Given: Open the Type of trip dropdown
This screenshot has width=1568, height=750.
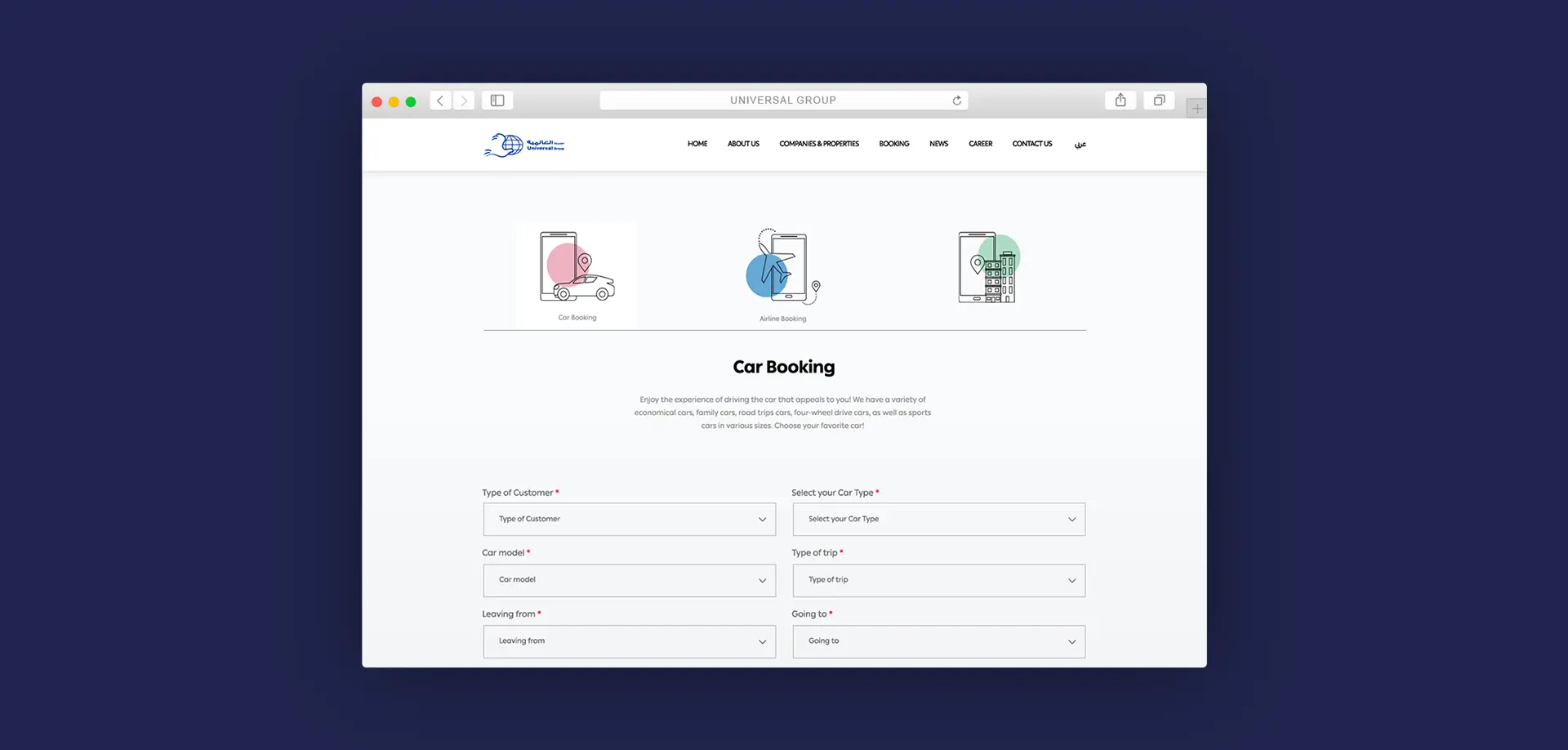Looking at the screenshot, I should (938, 580).
